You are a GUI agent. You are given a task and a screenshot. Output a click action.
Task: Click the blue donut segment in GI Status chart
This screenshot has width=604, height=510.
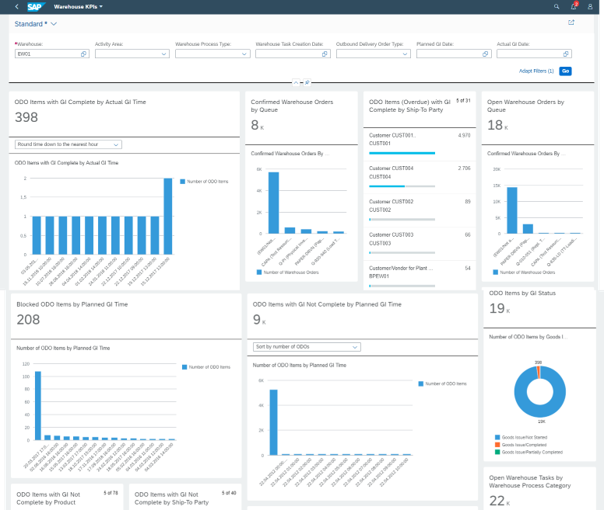tap(540, 413)
